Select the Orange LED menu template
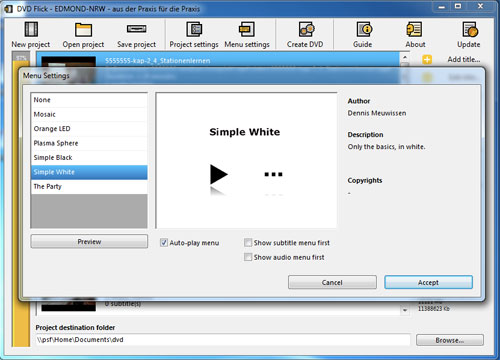The image size is (500, 360). 89,129
